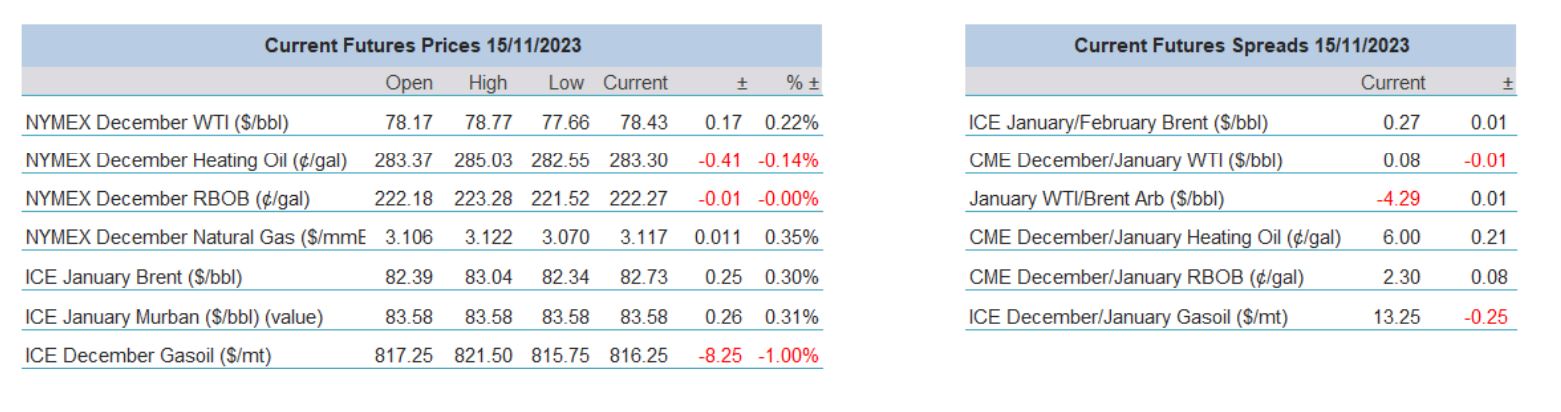Click the Current Futures Prices table title
The height and width of the screenshot is (412, 1561).
pyautogui.click(x=422, y=46)
